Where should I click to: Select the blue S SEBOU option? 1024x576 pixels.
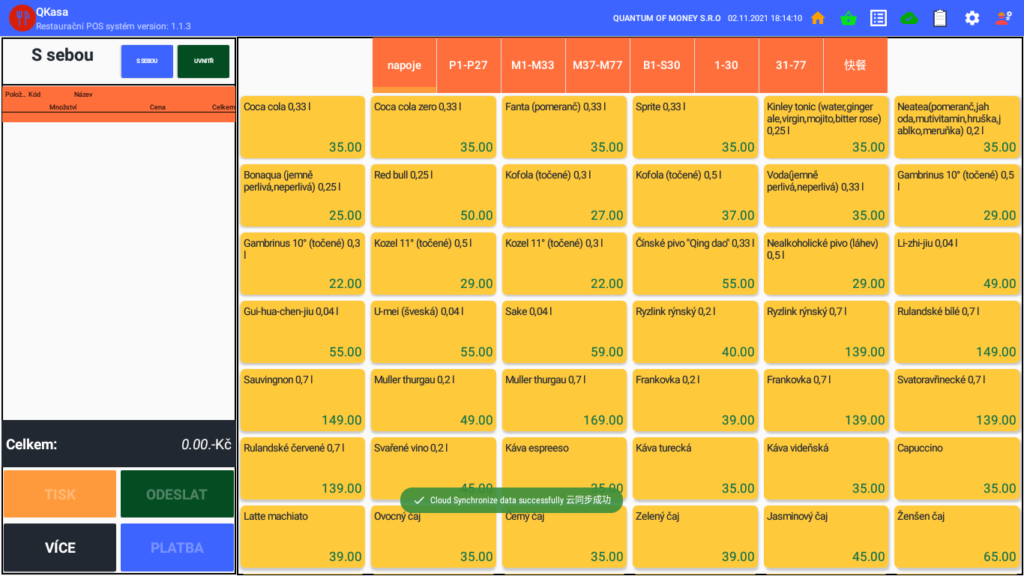pyautogui.click(x=147, y=61)
